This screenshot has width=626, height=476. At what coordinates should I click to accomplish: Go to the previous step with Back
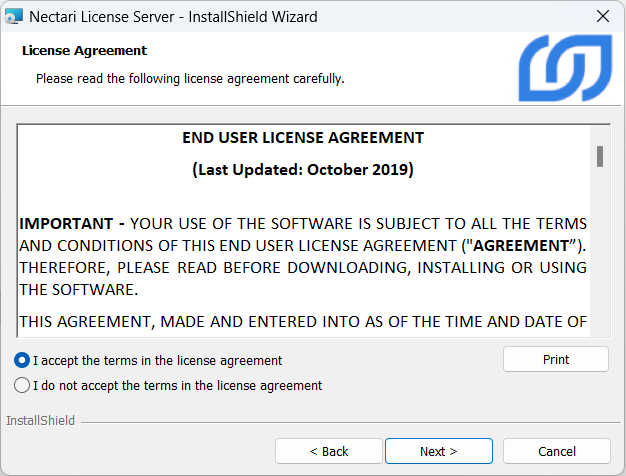pyautogui.click(x=328, y=451)
